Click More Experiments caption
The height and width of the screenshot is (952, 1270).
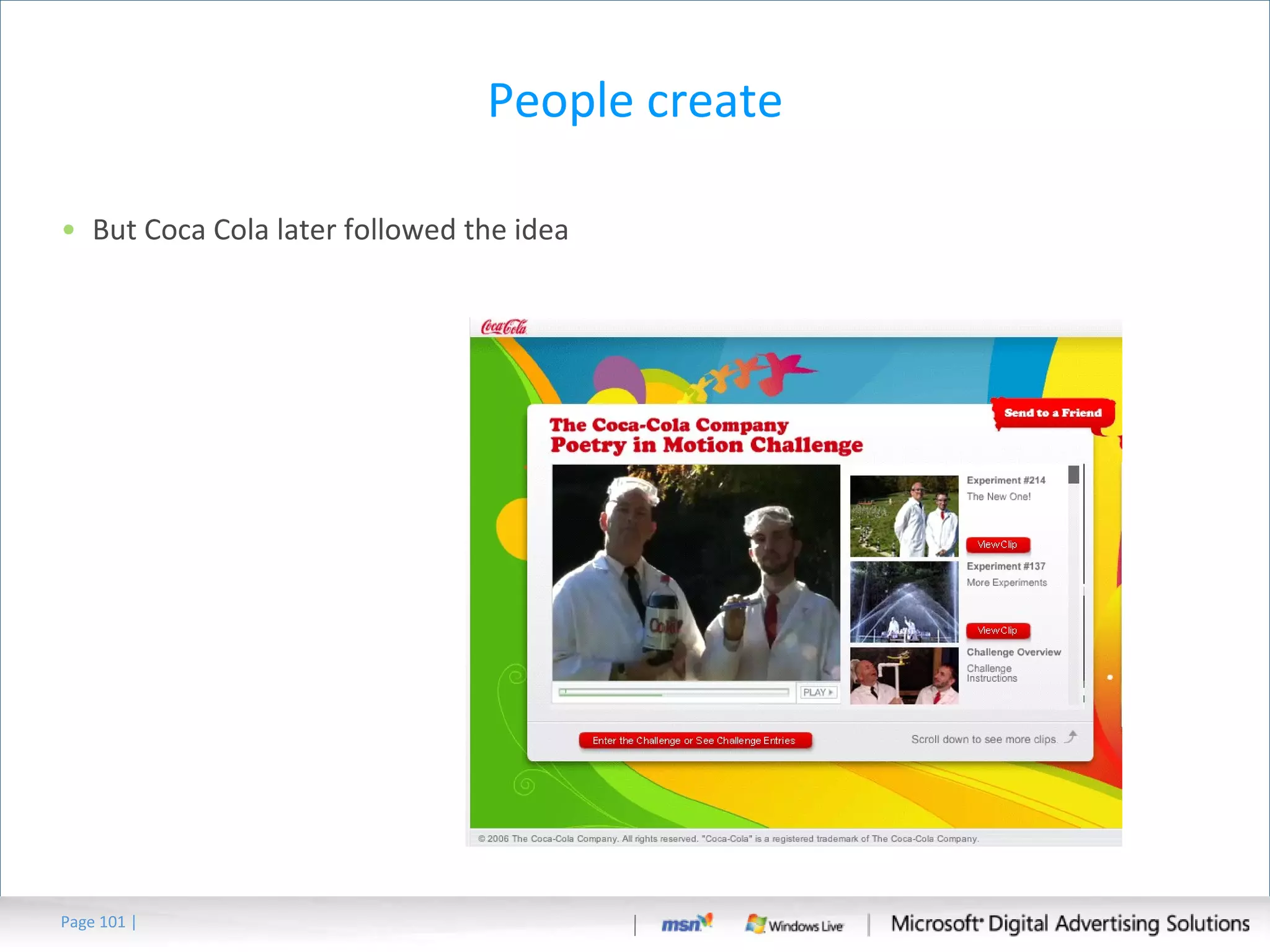pos(1006,583)
